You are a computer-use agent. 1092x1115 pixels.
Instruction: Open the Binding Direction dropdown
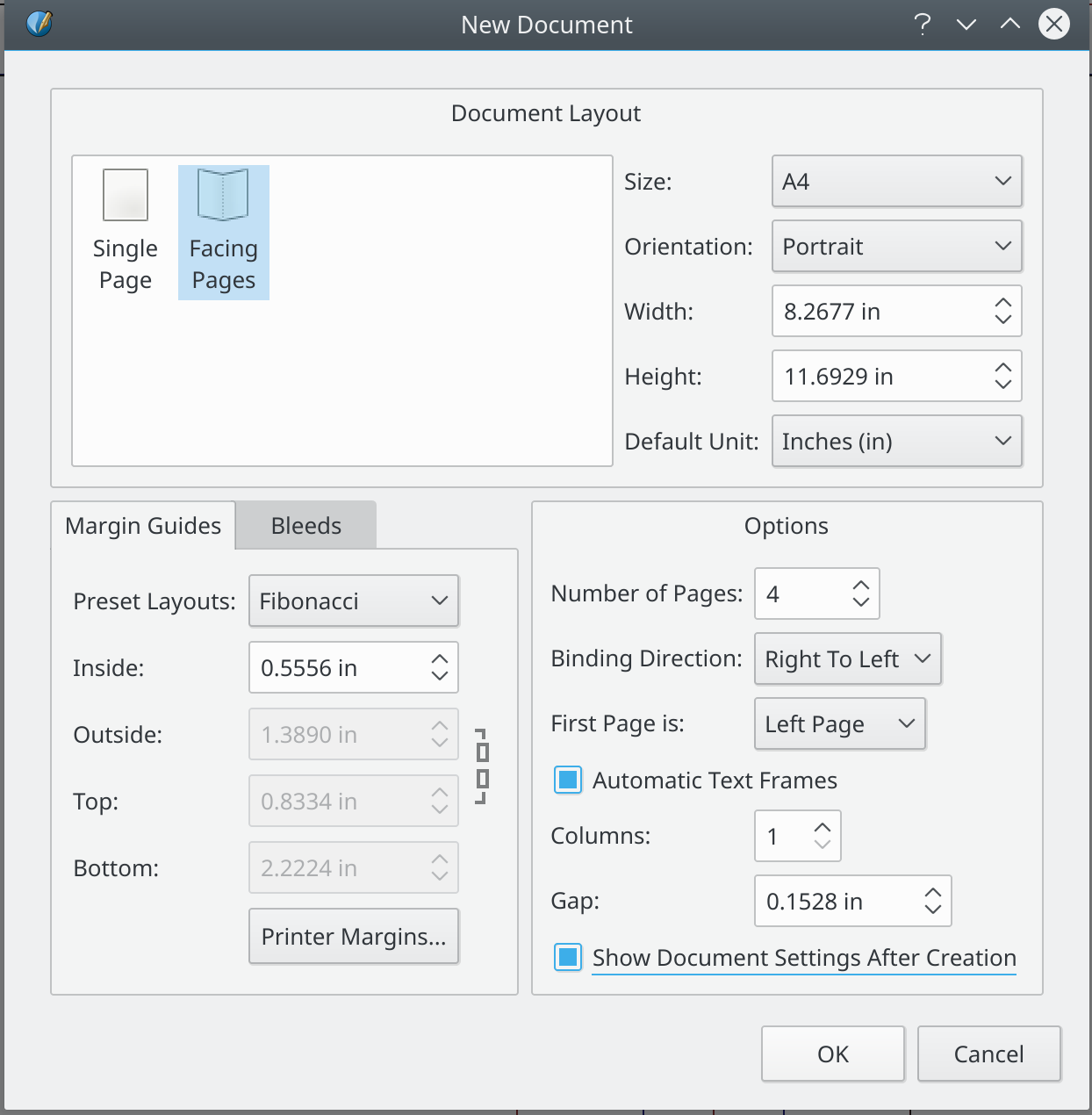coord(847,659)
